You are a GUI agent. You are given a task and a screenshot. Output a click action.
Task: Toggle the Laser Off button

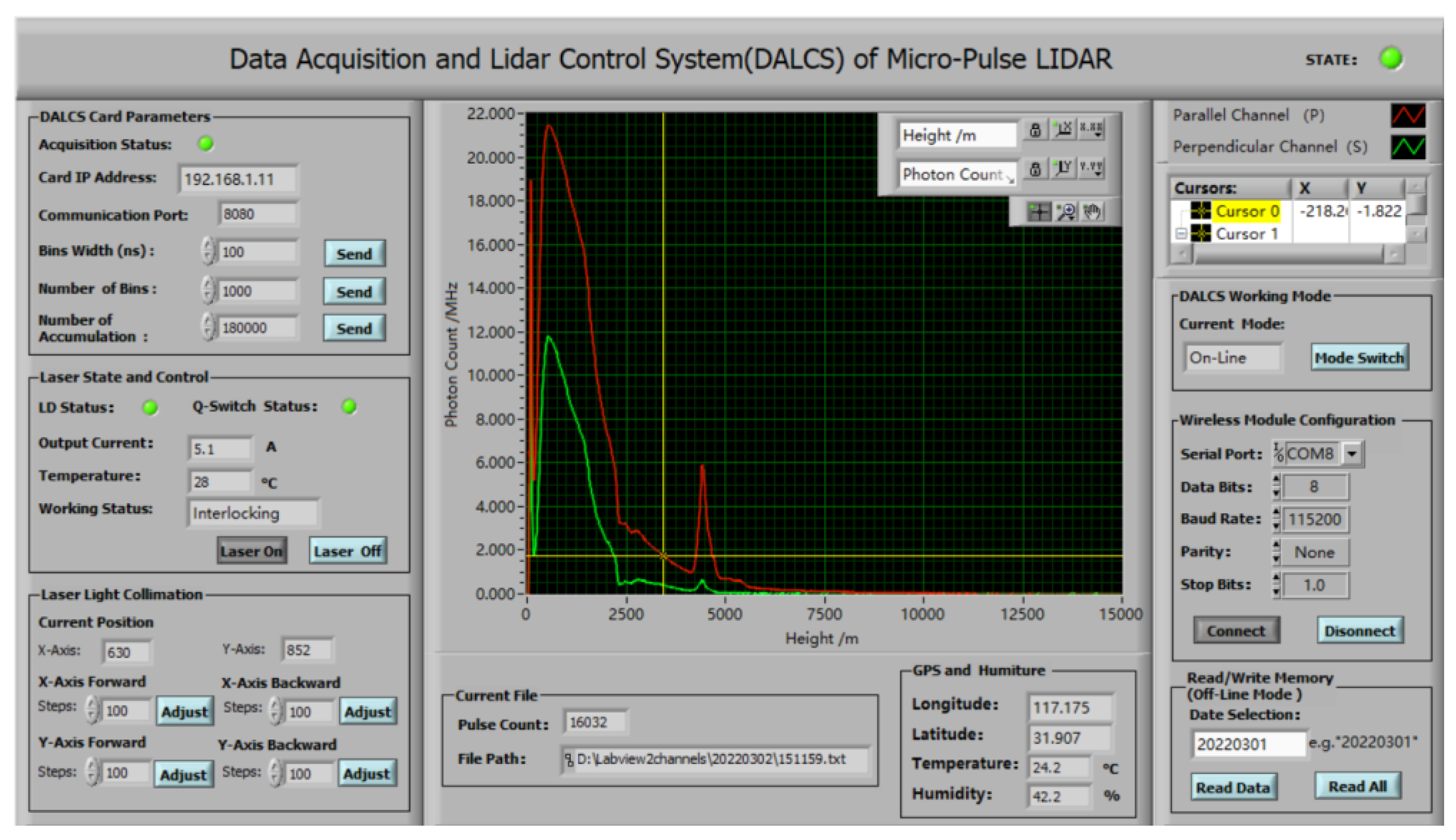347,551
